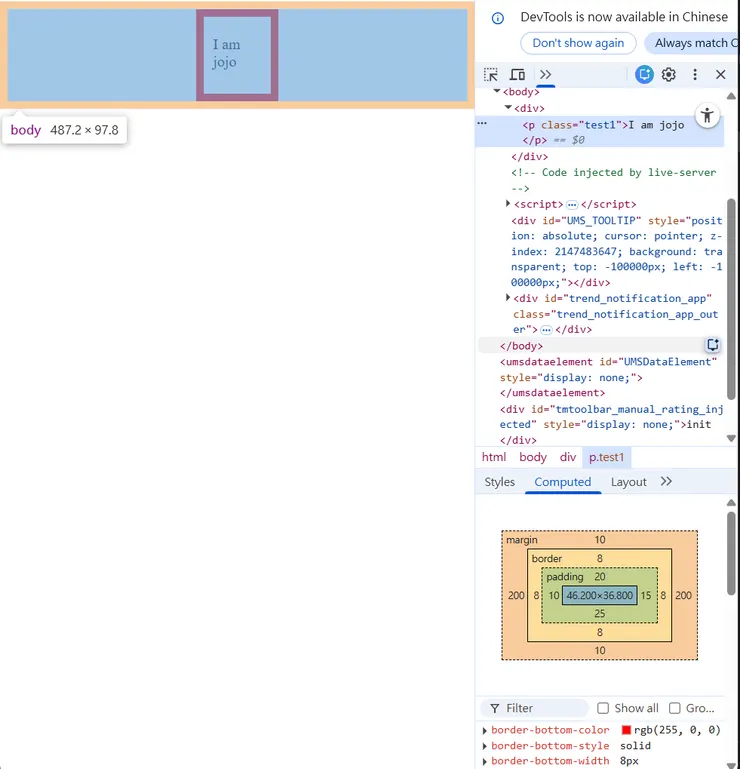Screen dimensions: 740x769
Task: Show more DevTools panels chevron
Action: [x=545, y=75]
